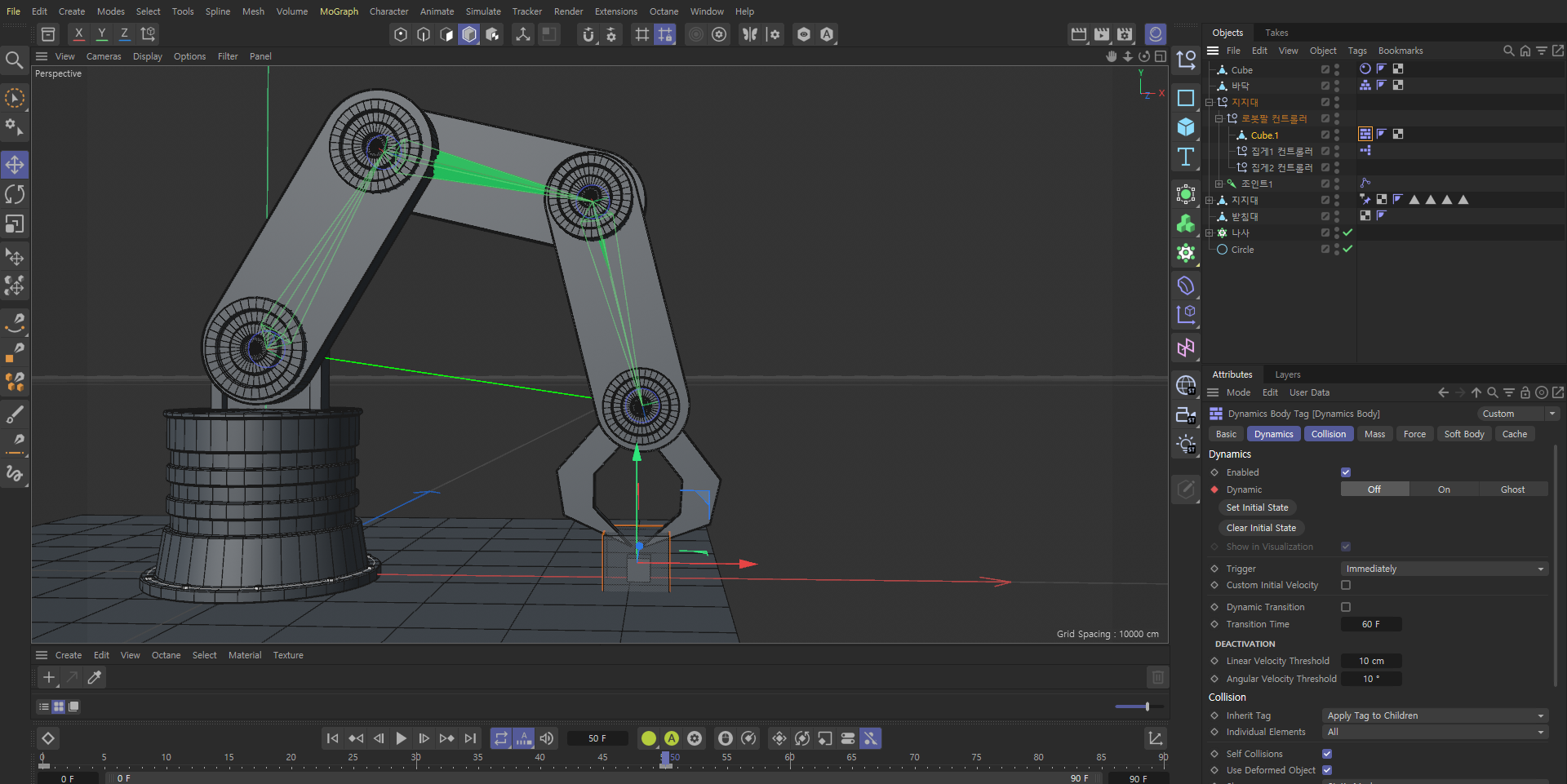Screen dimensions: 1567x784
Task: Click the Dynamics Body tag on Cube.1
Action: coord(1365,134)
